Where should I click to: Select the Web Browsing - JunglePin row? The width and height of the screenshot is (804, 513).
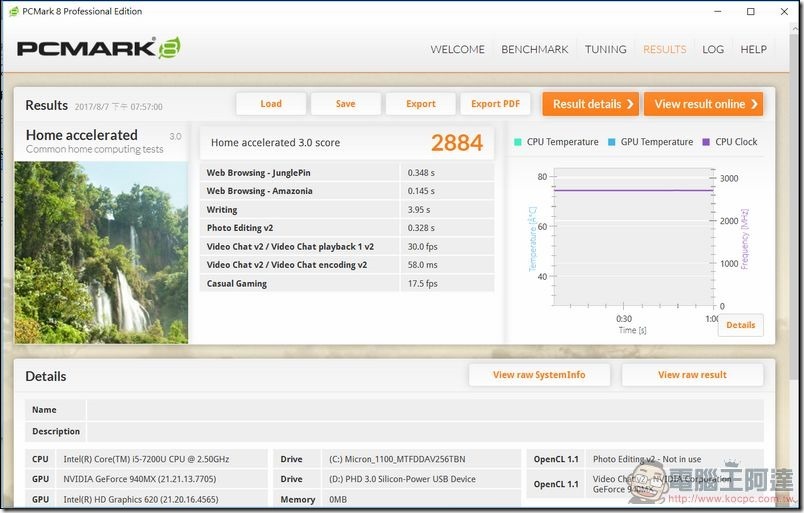(x=347, y=172)
